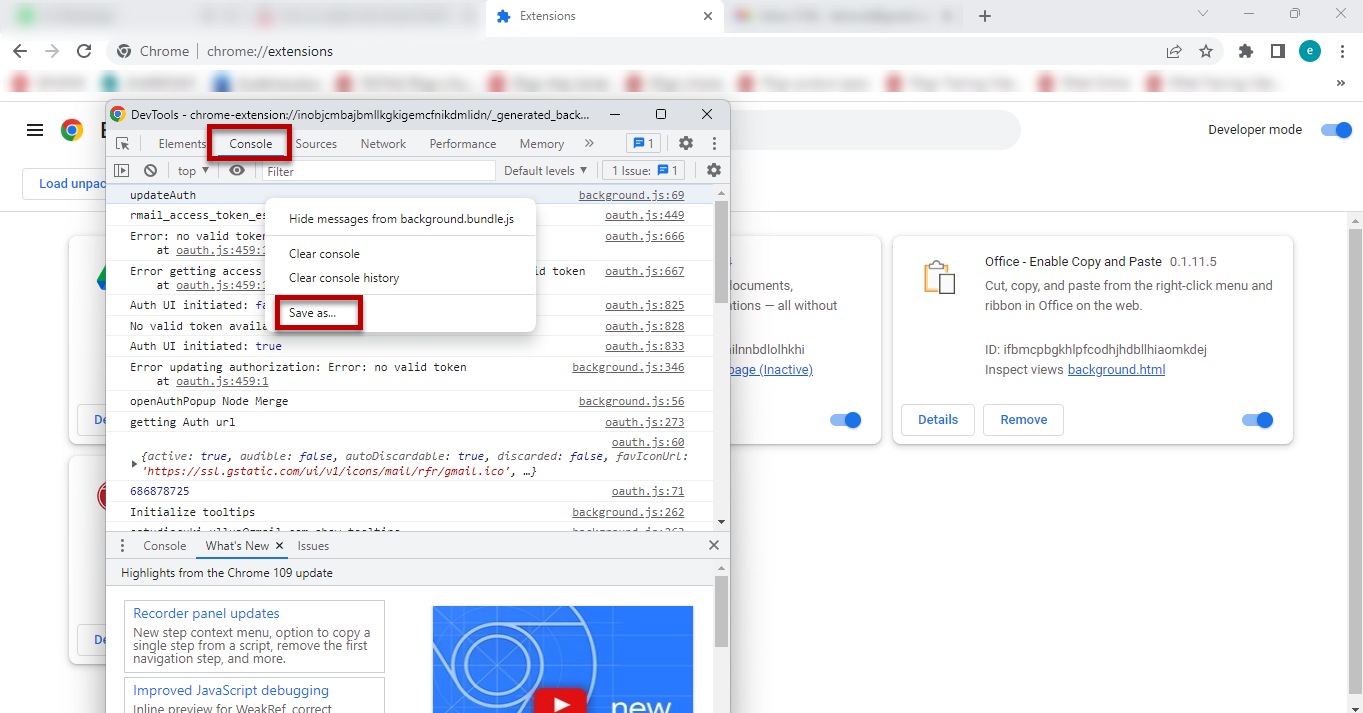Screen dimensions: 1363x713
Task: Select the Console tab in bottom drawer
Action: (165, 546)
